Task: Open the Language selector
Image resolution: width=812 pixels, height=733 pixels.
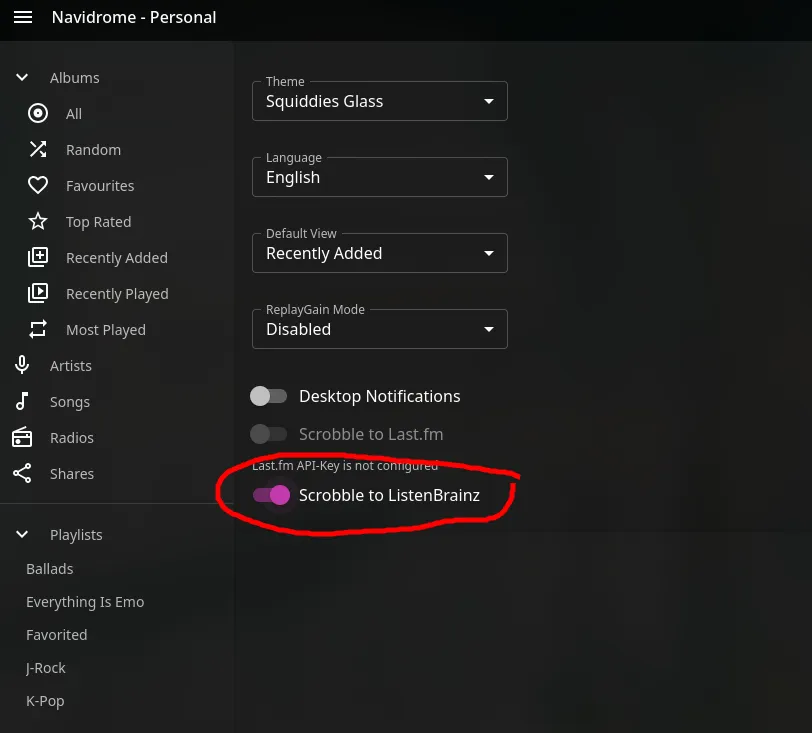Action: click(380, 176)
